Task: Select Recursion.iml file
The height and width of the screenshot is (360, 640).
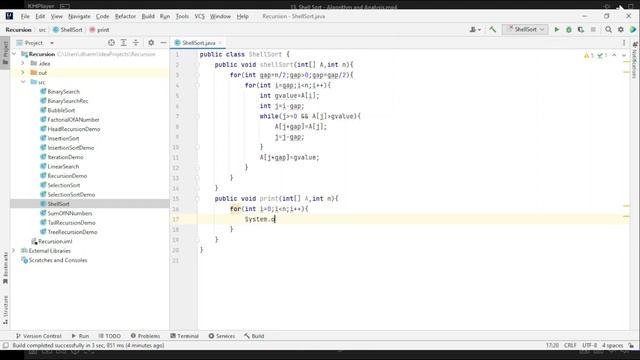Action: 55,241
